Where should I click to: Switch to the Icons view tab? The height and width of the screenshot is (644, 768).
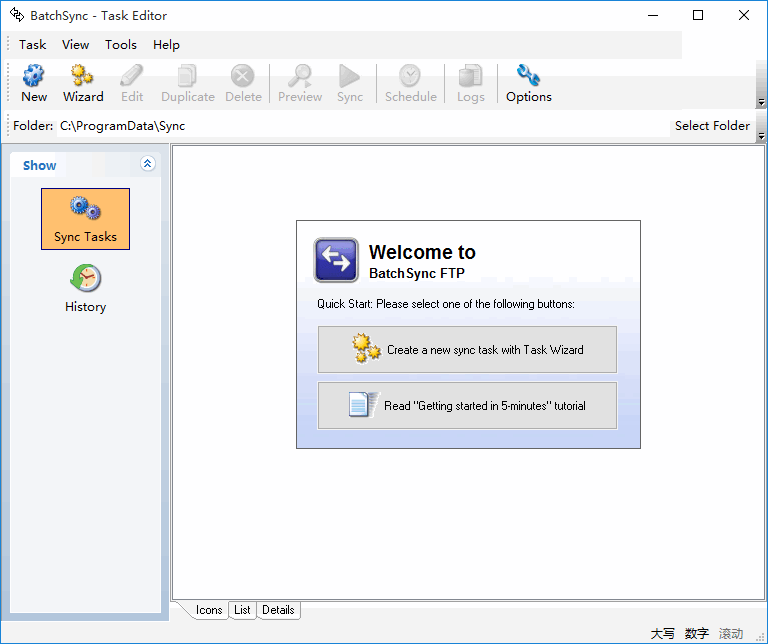coord(209,610)
